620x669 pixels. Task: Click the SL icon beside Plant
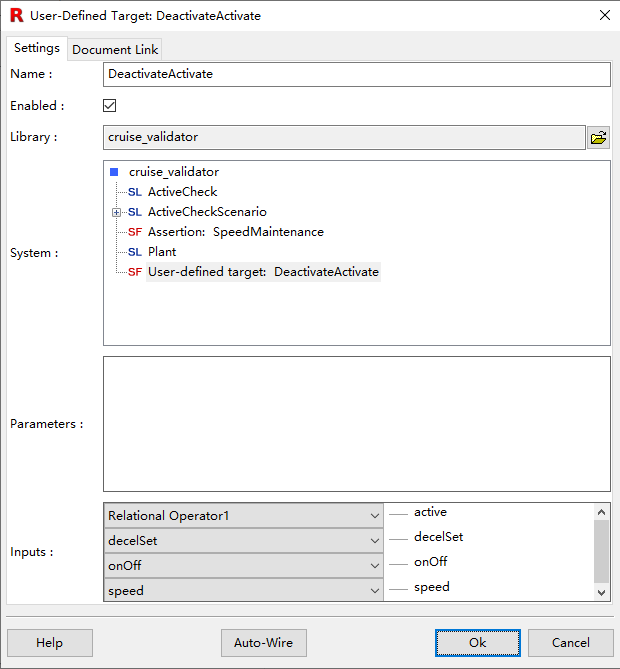tap(135, 252)
